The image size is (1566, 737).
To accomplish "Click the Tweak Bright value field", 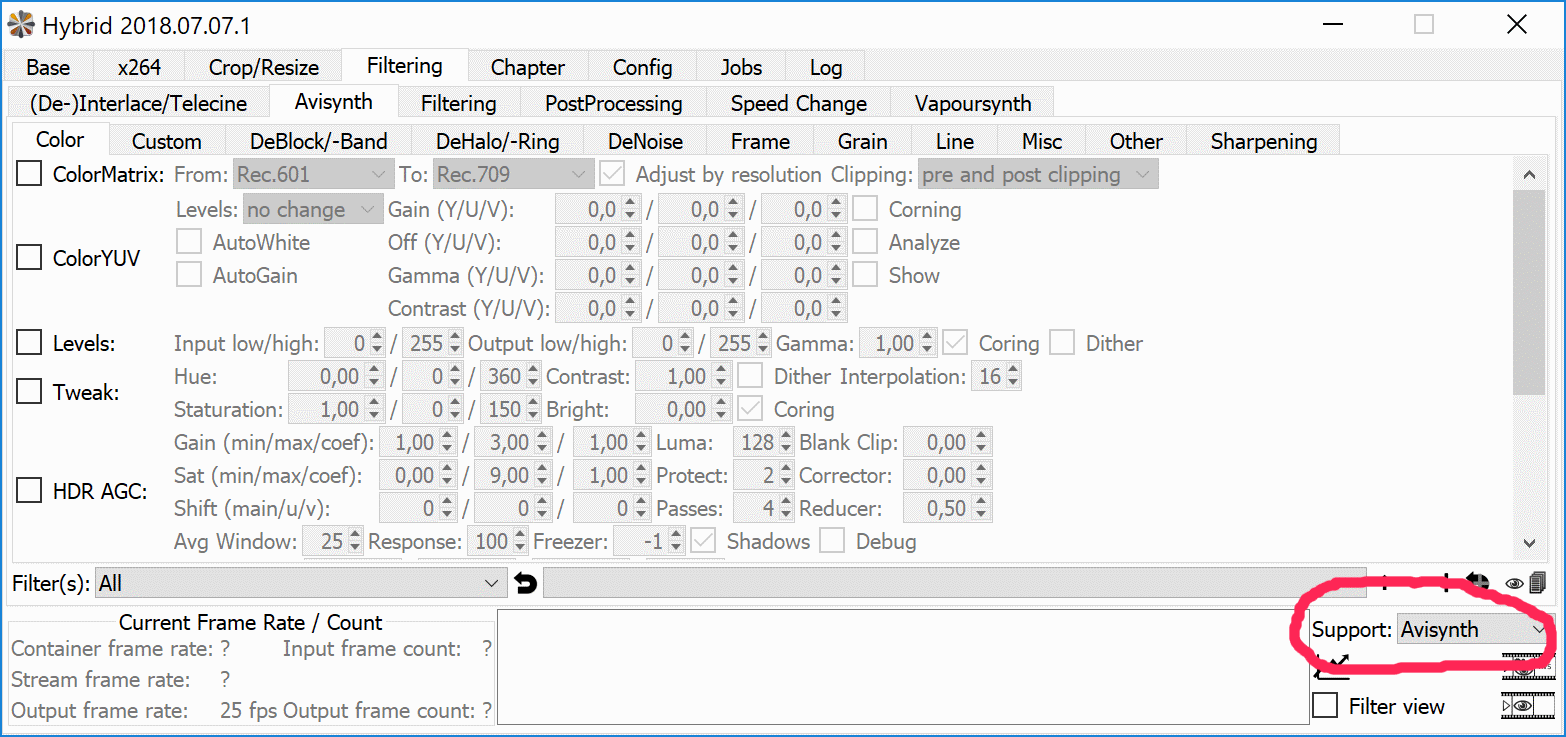I will click(x=685, y=410).
